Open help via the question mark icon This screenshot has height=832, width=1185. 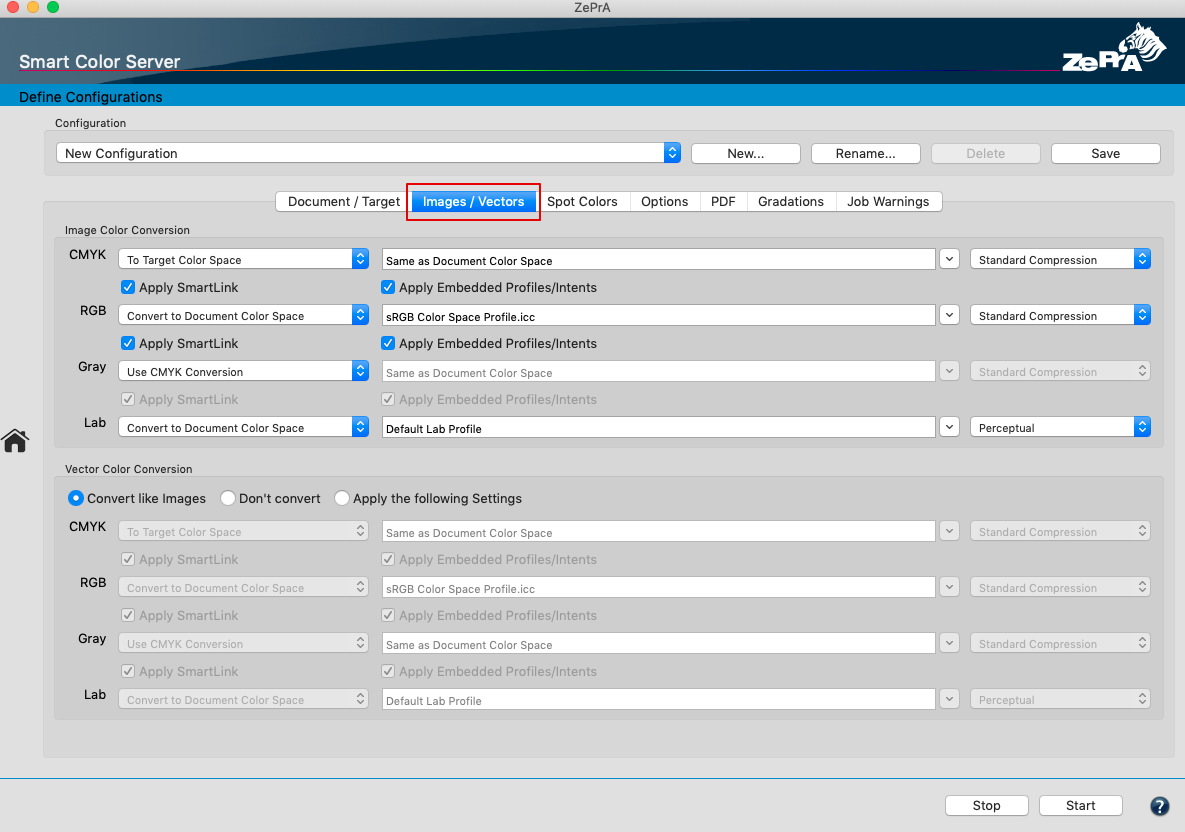[1159, 806]
